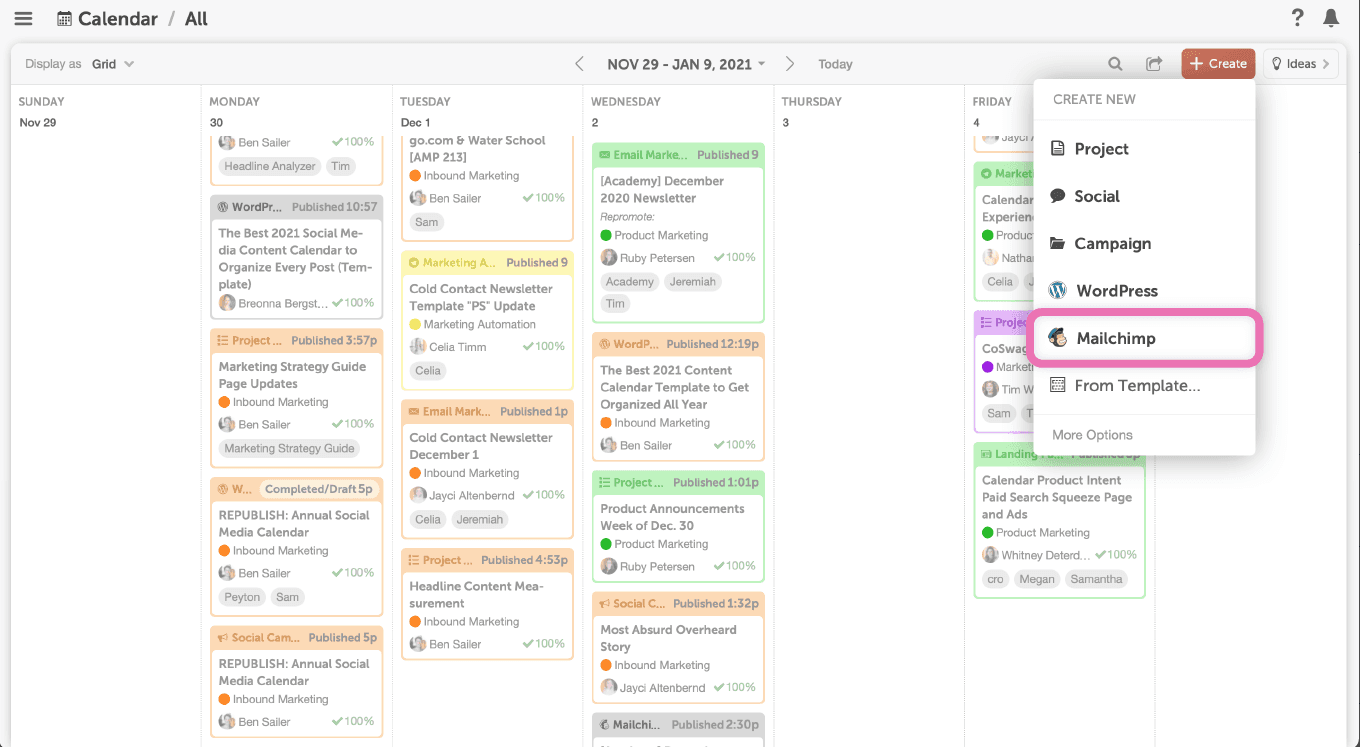Click Celia Timm avatar on PS Update card
Image resolution: width=1361 pixels, height=747 pixels.
pos(417,346)
